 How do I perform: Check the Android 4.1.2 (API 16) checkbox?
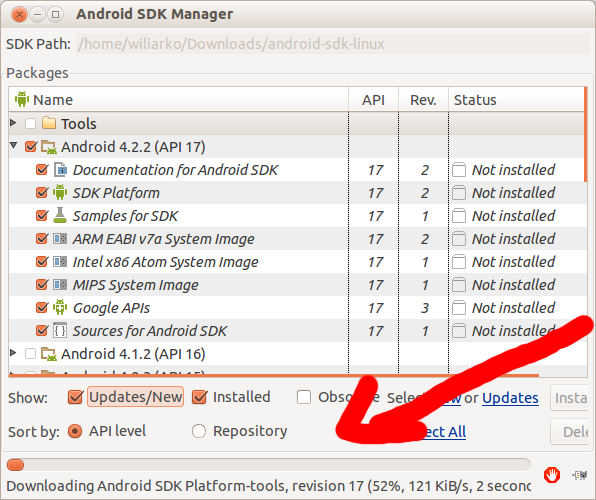[30, 354]
